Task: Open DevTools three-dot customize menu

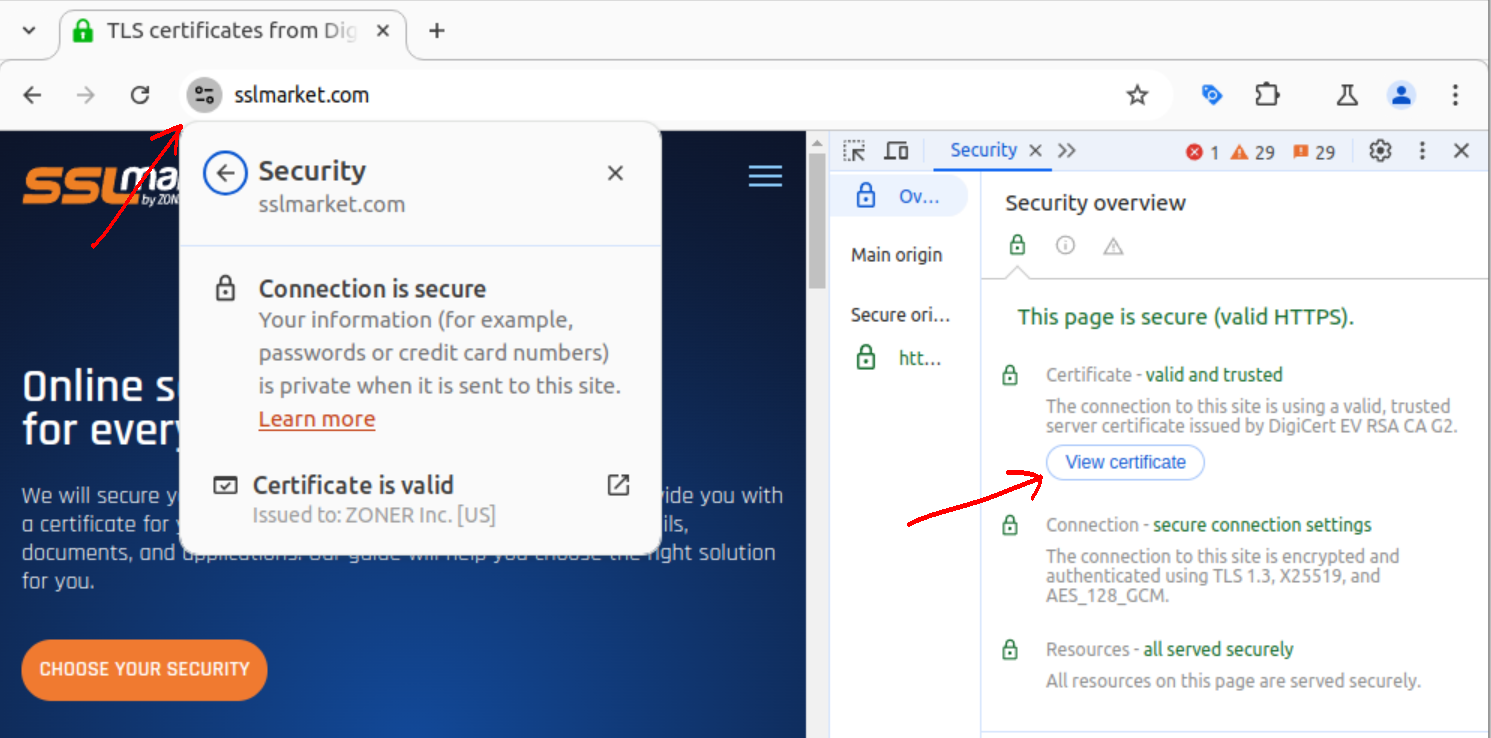Action: point(1422,151)
